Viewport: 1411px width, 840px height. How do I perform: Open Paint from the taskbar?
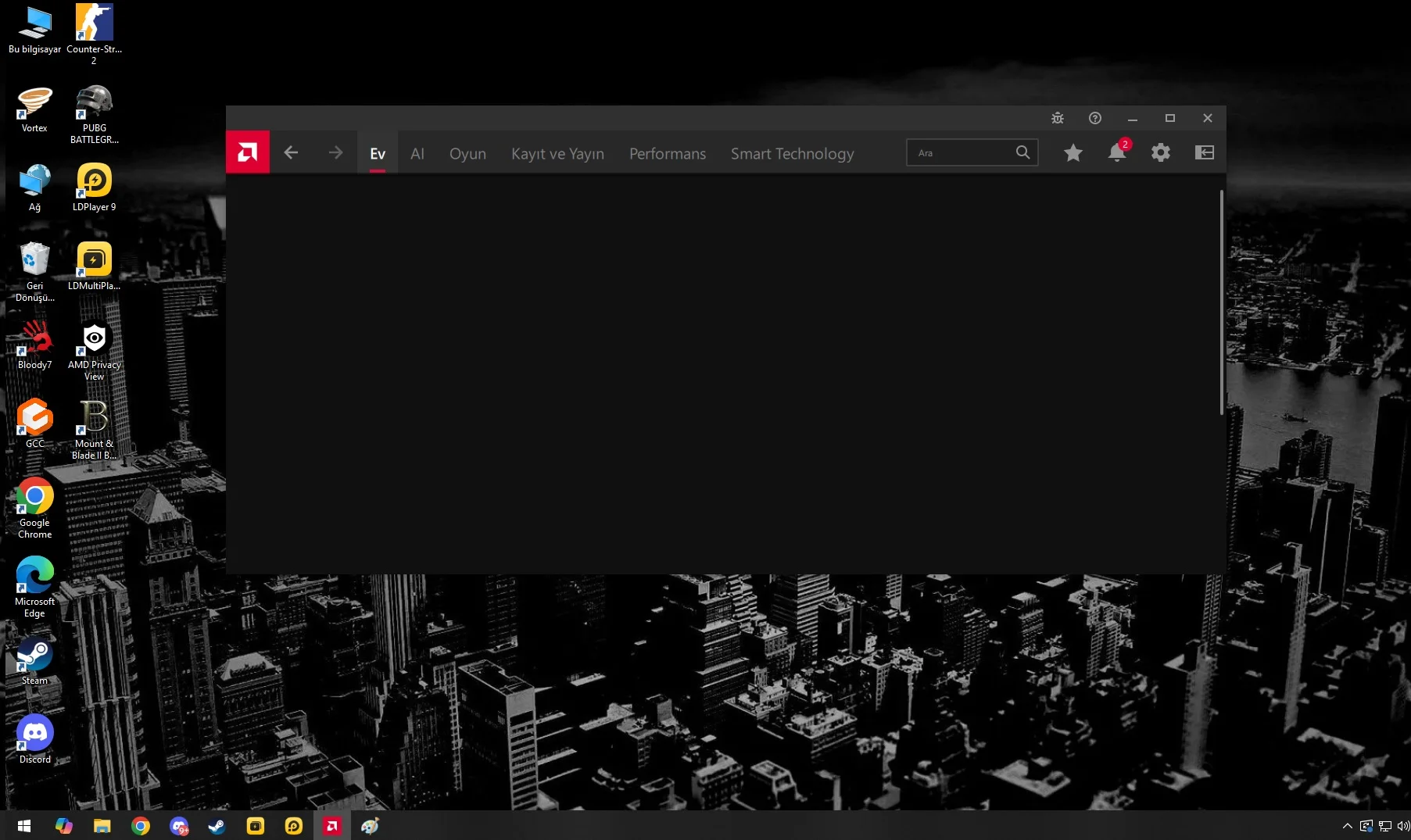pyautogui.click(x=370, y=826)
